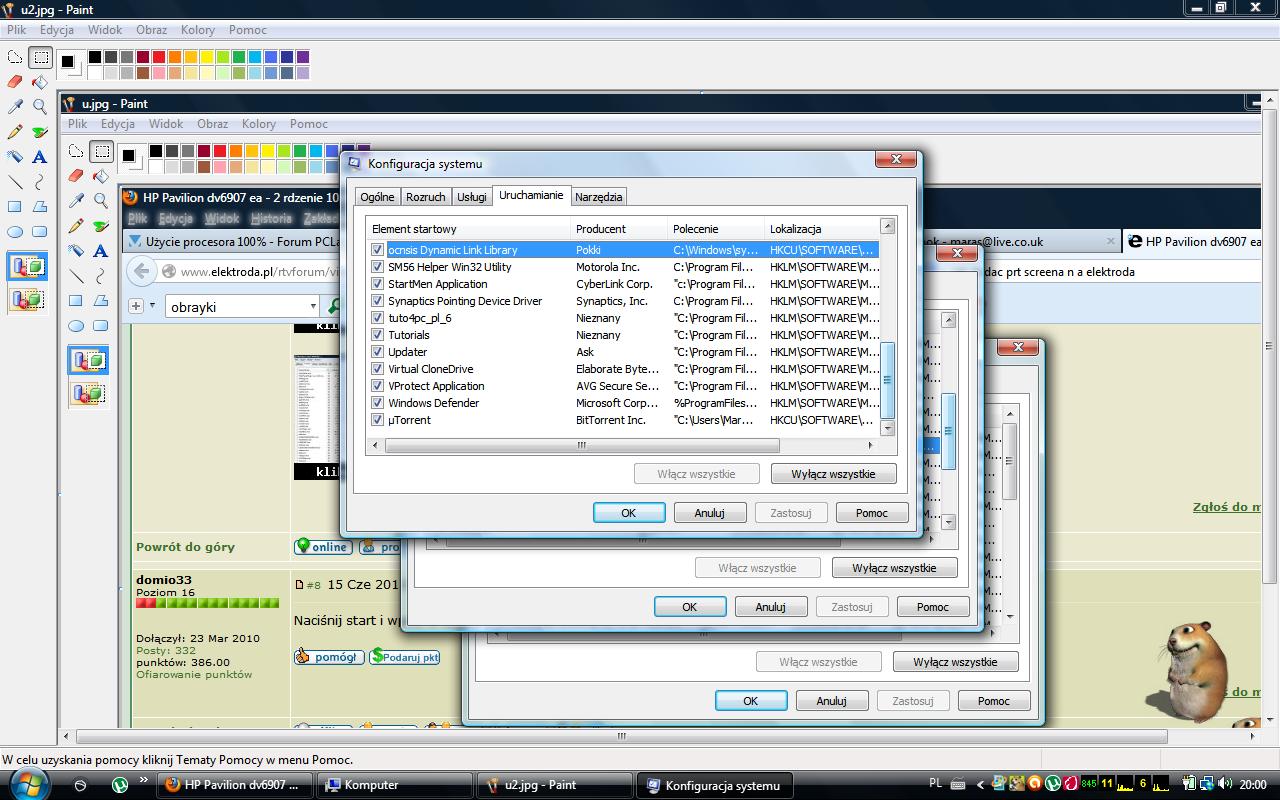Viewport: 1280px width, 800px height.
Task: Open the dropdown arrow of the obrayki search box
Action: [x=313, y=306]
